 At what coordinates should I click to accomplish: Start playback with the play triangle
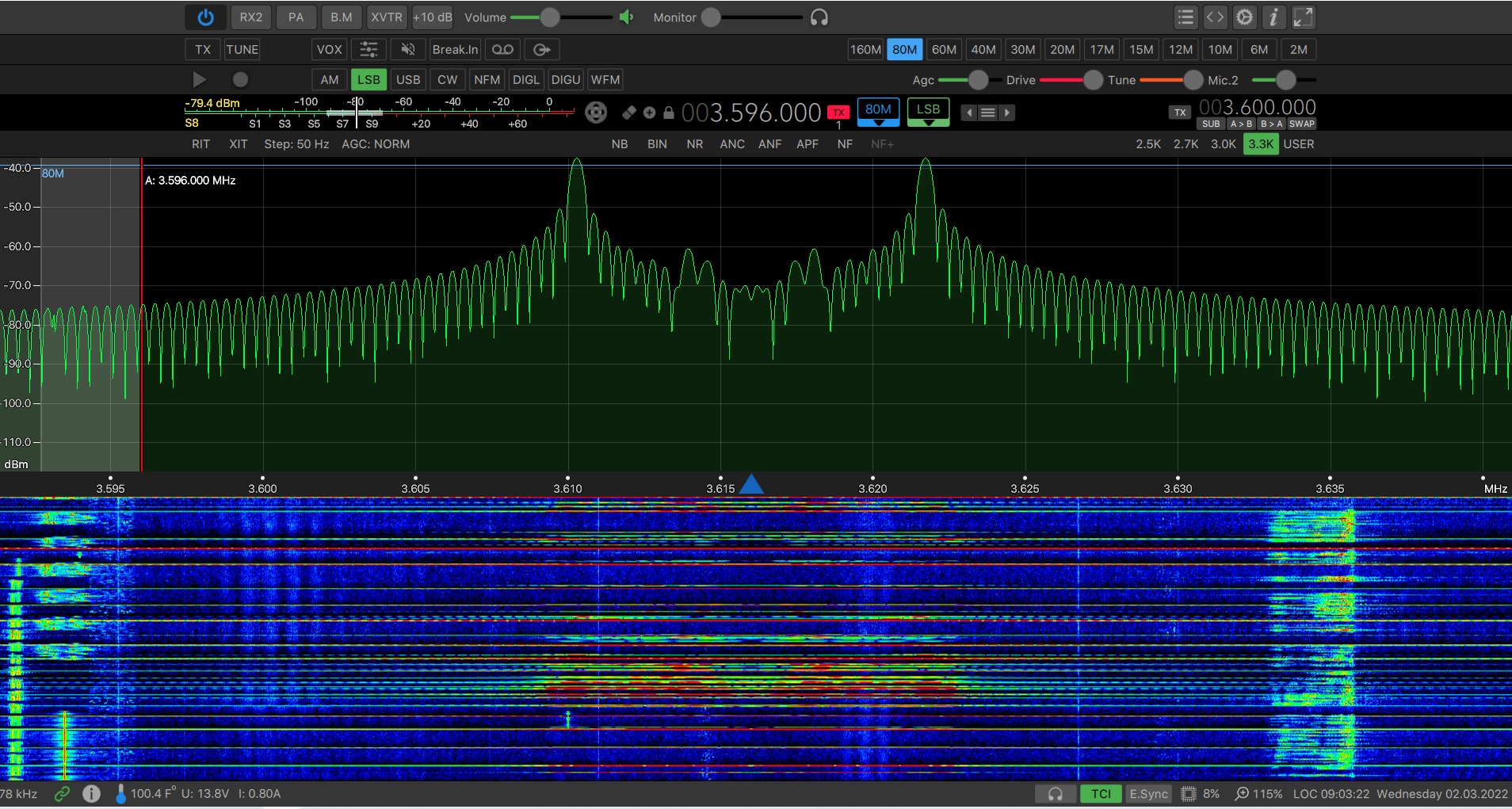(x=200, y=79)
